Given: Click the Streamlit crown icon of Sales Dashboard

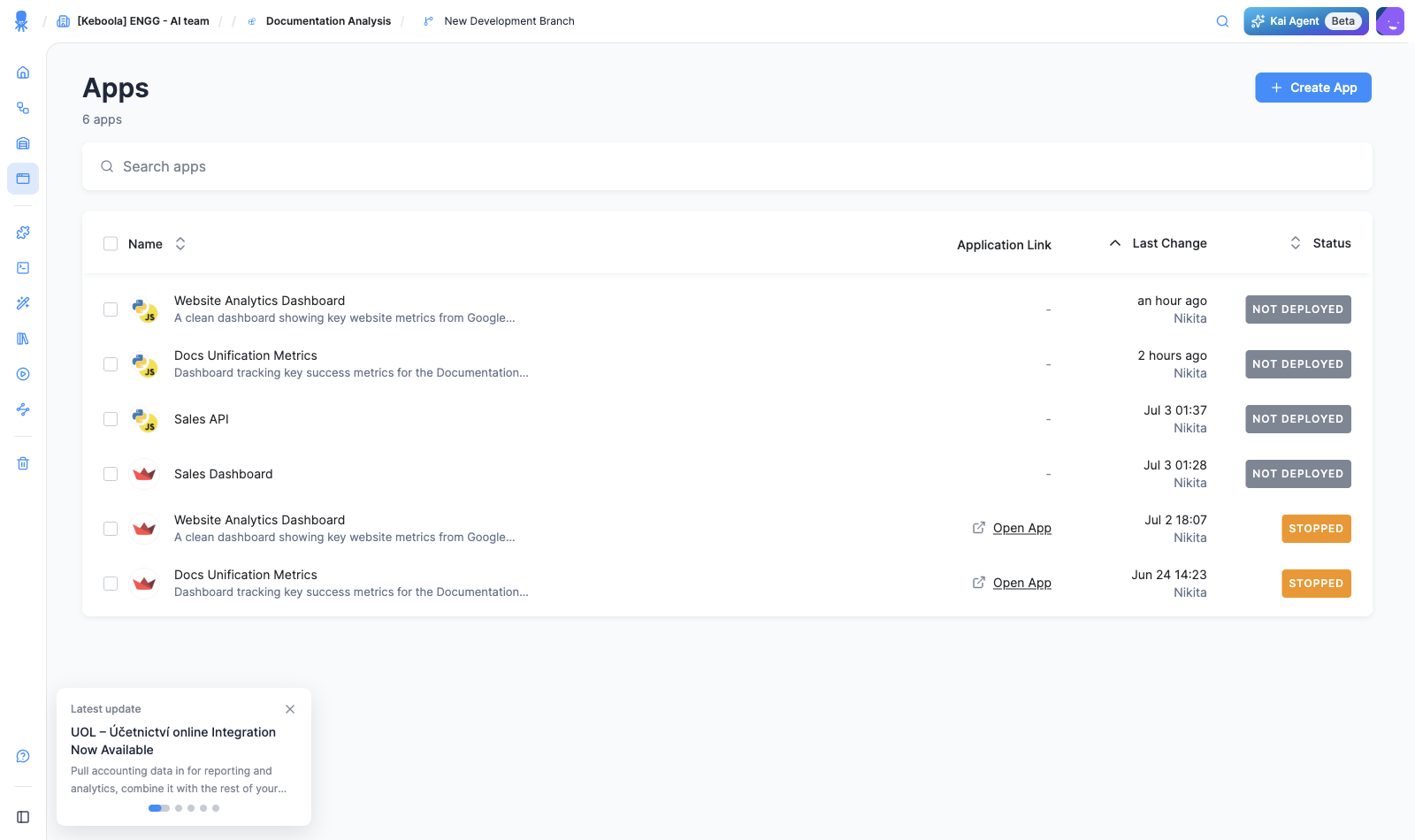Looking at the screenshot, I should [144, 474].
